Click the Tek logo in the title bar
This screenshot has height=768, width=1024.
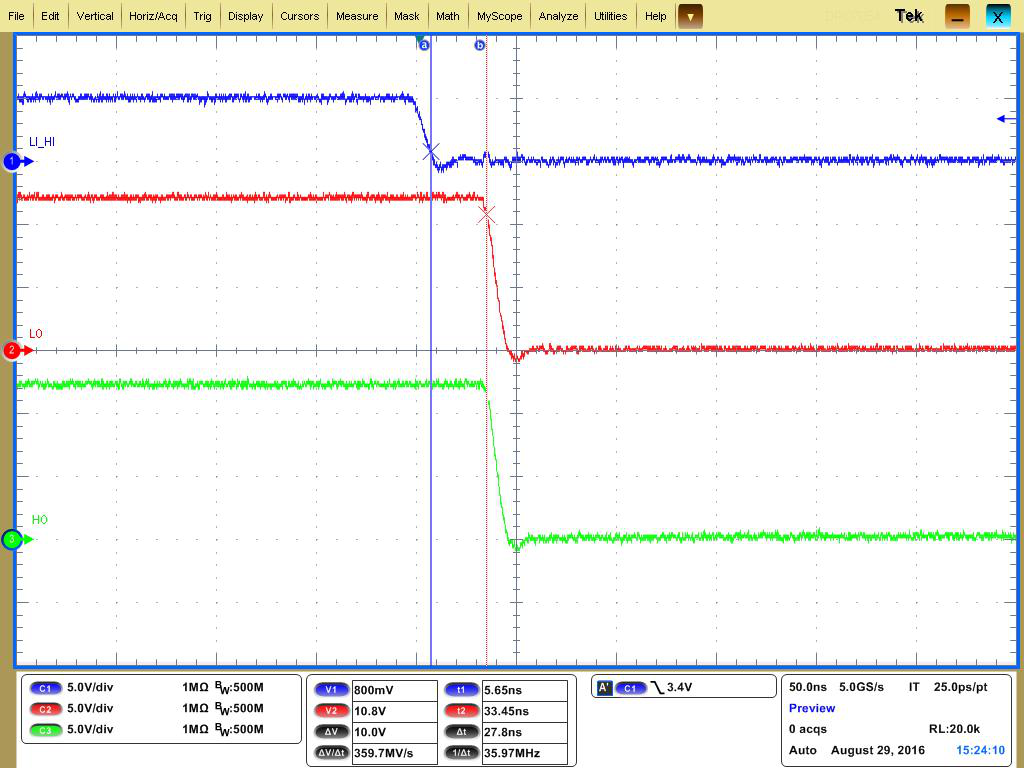(910, 15)
